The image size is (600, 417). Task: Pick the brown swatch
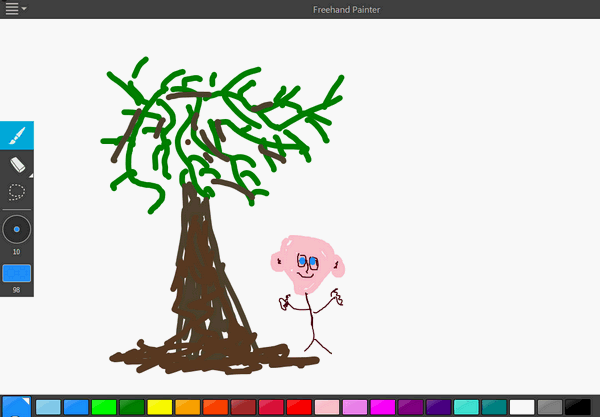pos(243,407)
